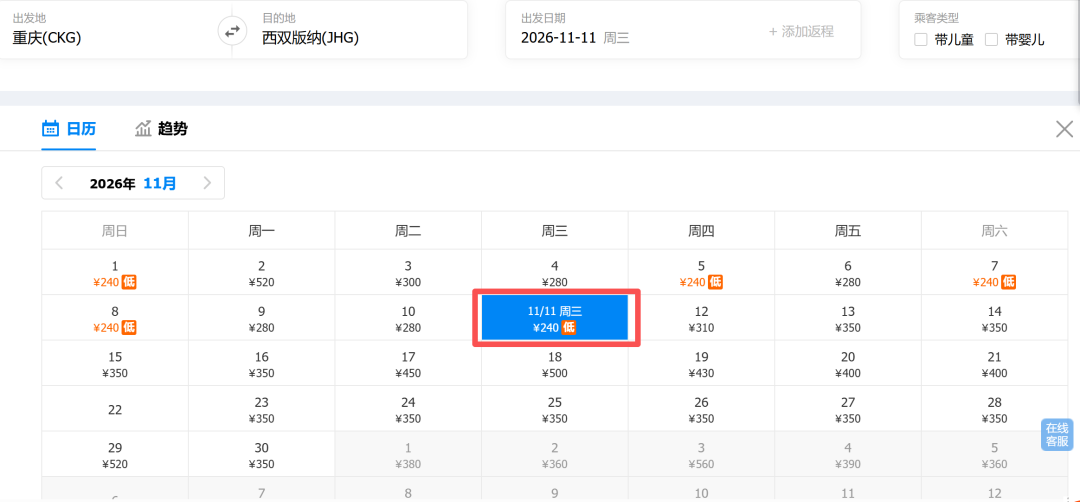Image resolution: width=1080 pixels, height=502 pixels.
Task: Switch to the 日历 tab
Action: [69, 129]
